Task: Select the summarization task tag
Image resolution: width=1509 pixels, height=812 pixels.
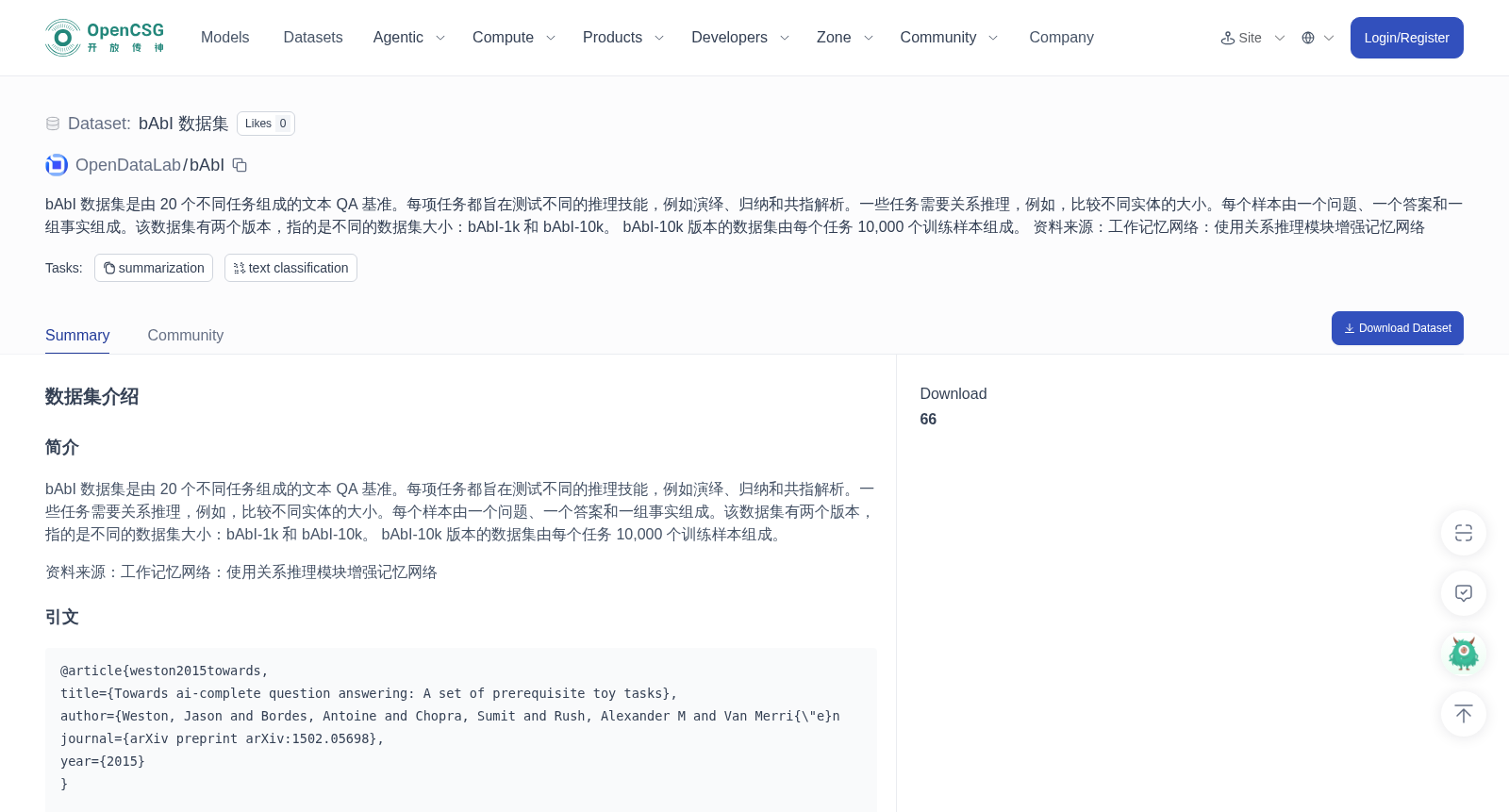Action: coord(154,268)
